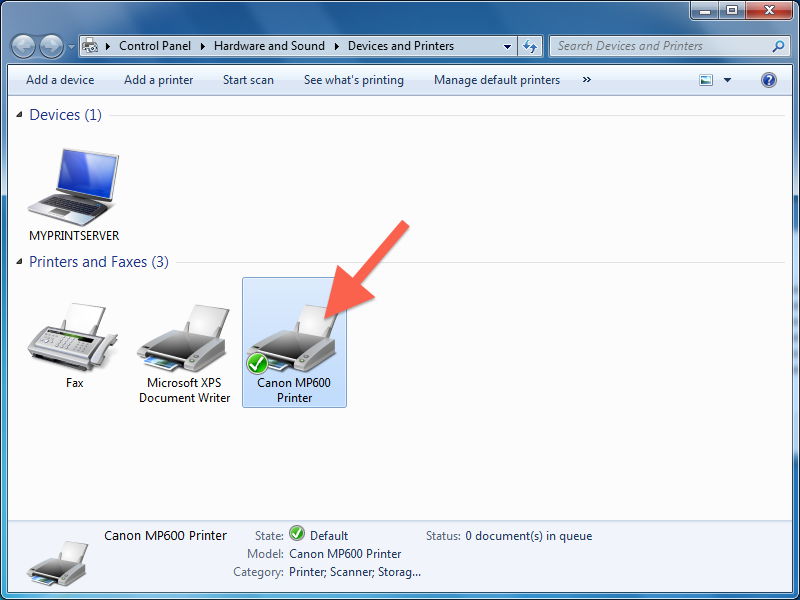Click Start scan
This screenshot has width=800, height=600.
[x=248, y=80]
